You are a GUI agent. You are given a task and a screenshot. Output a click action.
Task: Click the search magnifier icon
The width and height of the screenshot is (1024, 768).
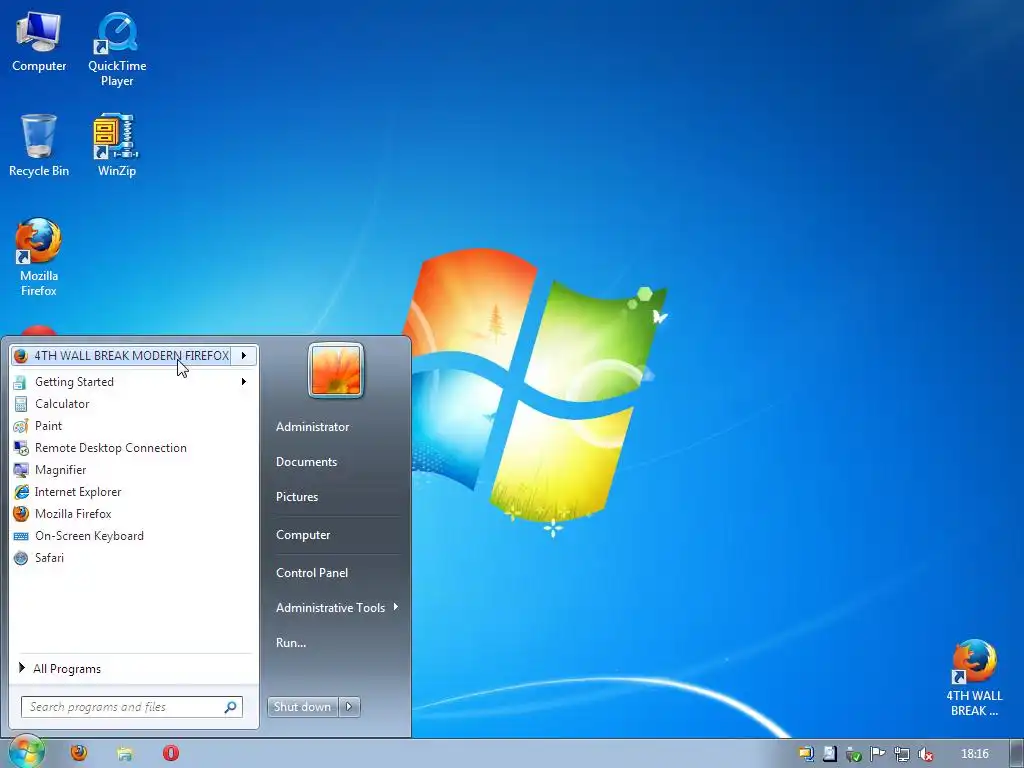(x=231, y=707)
